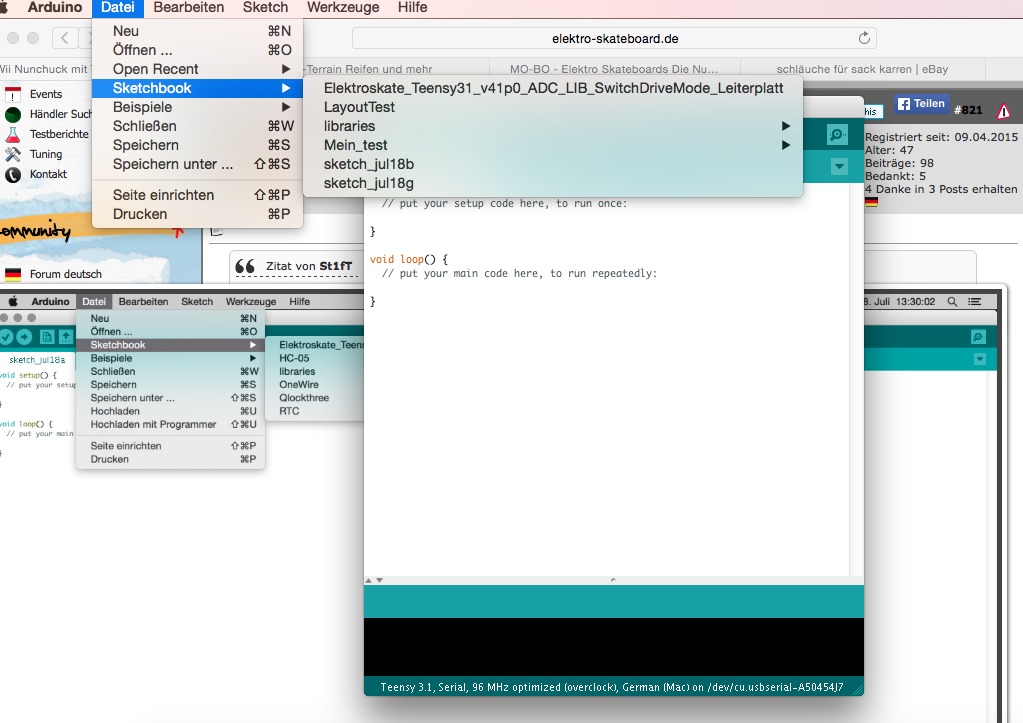Expand the Open Recent submenu

[x=197, y=69]
